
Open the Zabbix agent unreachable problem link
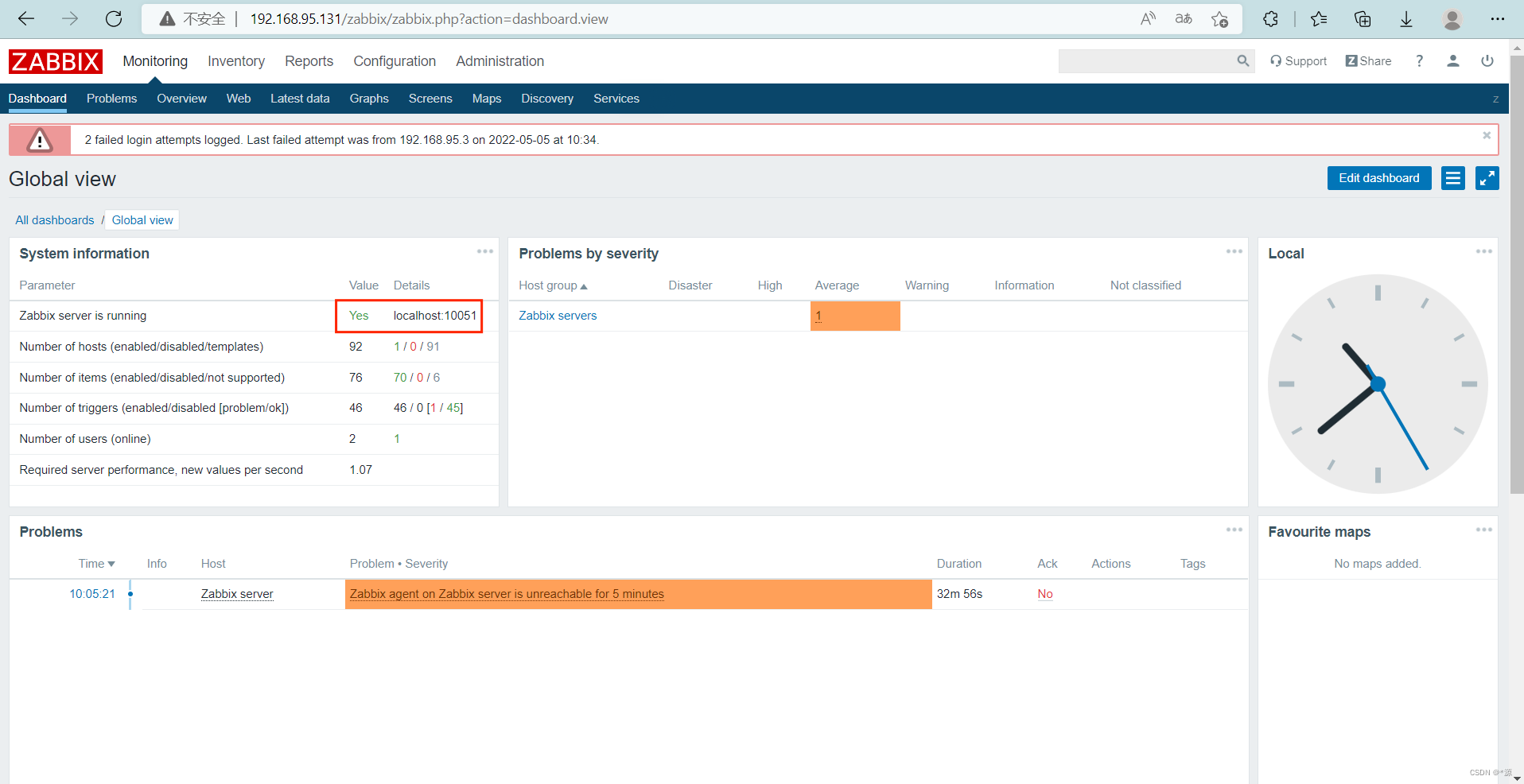coord(507,594)
